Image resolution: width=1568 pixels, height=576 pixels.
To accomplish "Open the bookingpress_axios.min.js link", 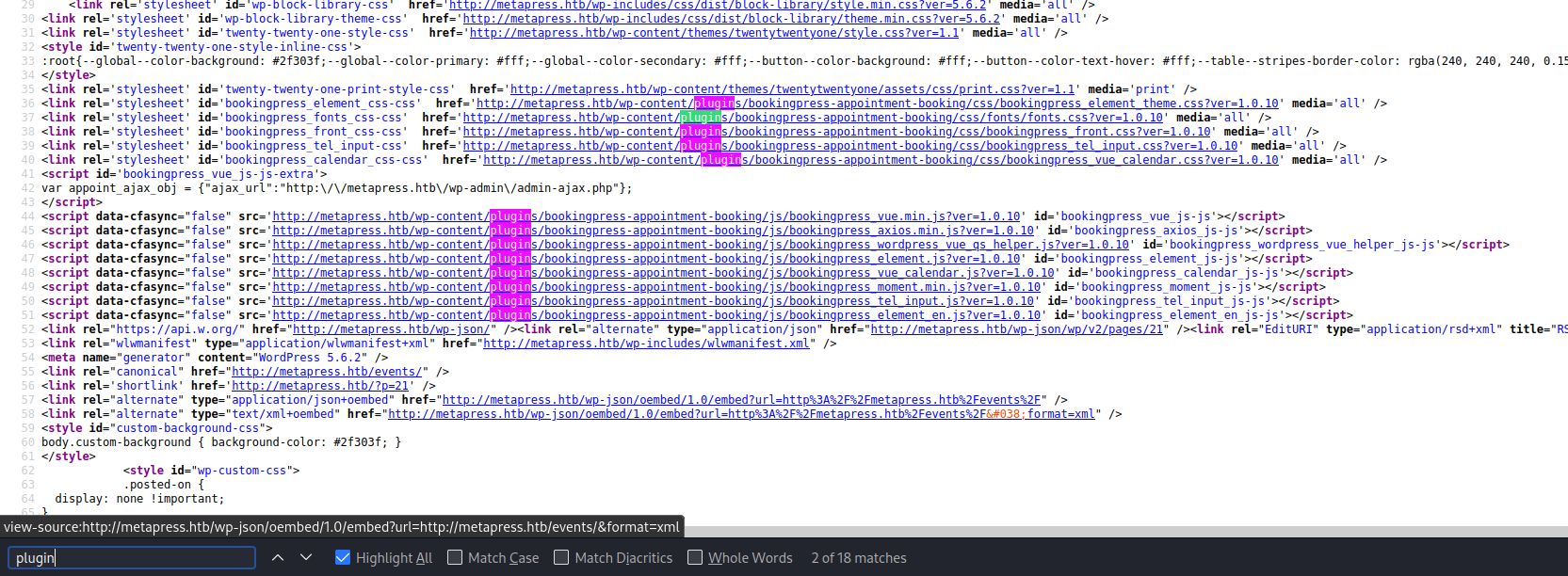I will pyautogui.click(x=653, y=231).
